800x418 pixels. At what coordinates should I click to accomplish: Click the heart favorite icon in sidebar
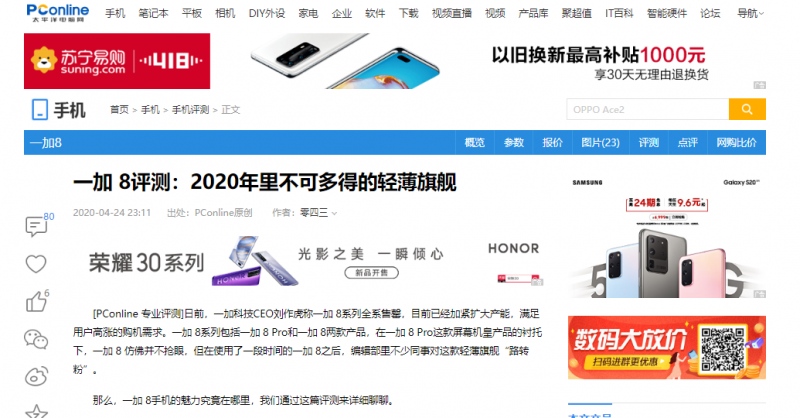[x=36, y=264]
